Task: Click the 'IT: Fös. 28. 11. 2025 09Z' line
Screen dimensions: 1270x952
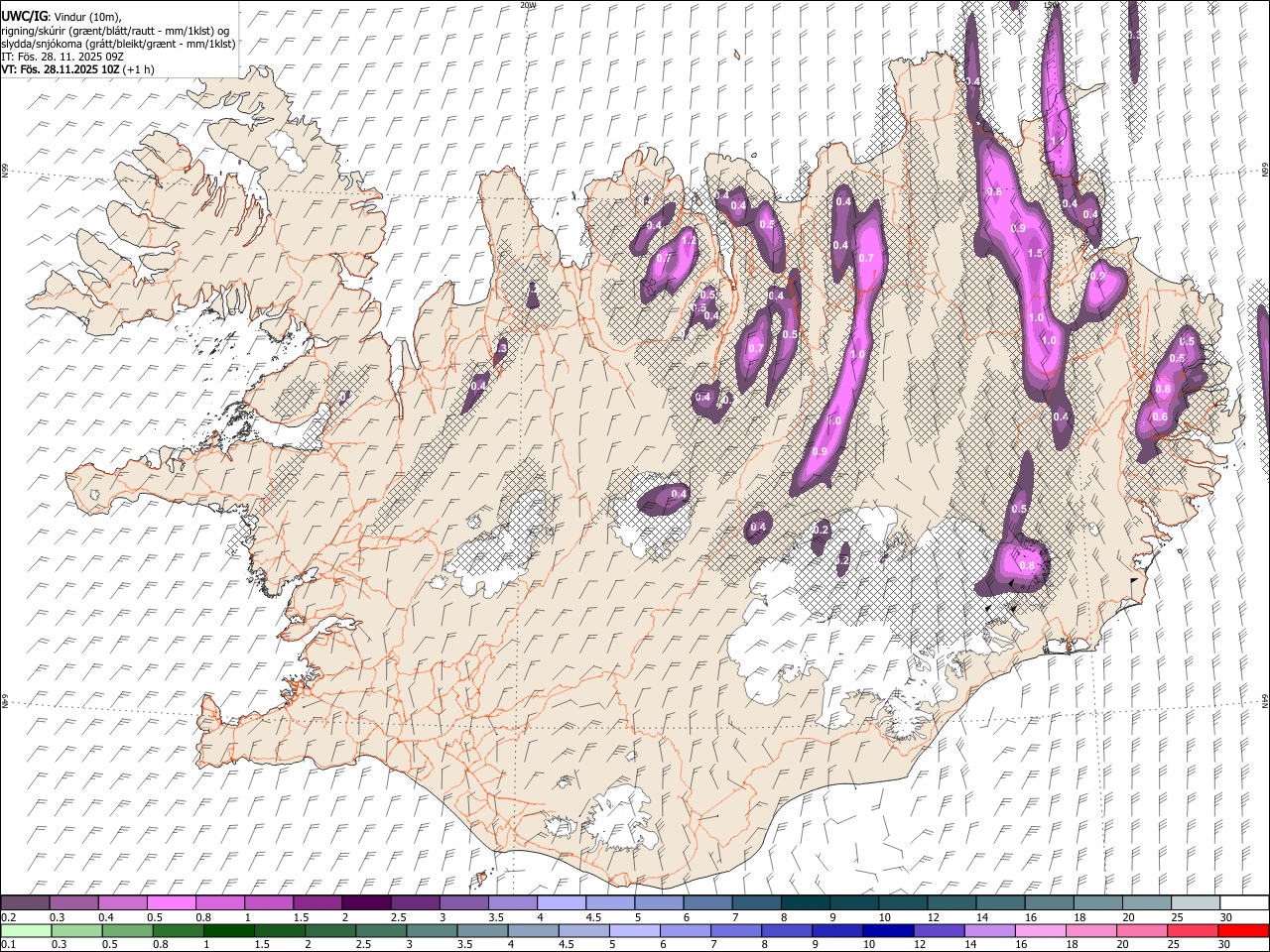Action: click(63, 57)
